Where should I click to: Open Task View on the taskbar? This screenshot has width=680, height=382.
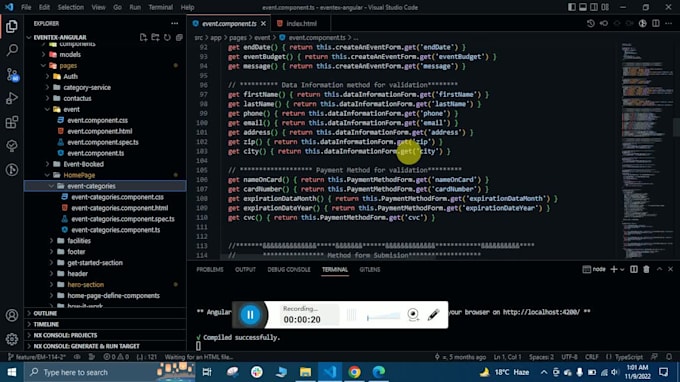(207, 372)
